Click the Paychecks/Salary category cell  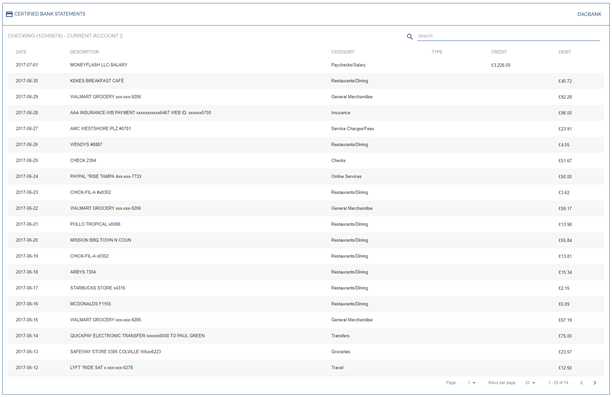348,65
